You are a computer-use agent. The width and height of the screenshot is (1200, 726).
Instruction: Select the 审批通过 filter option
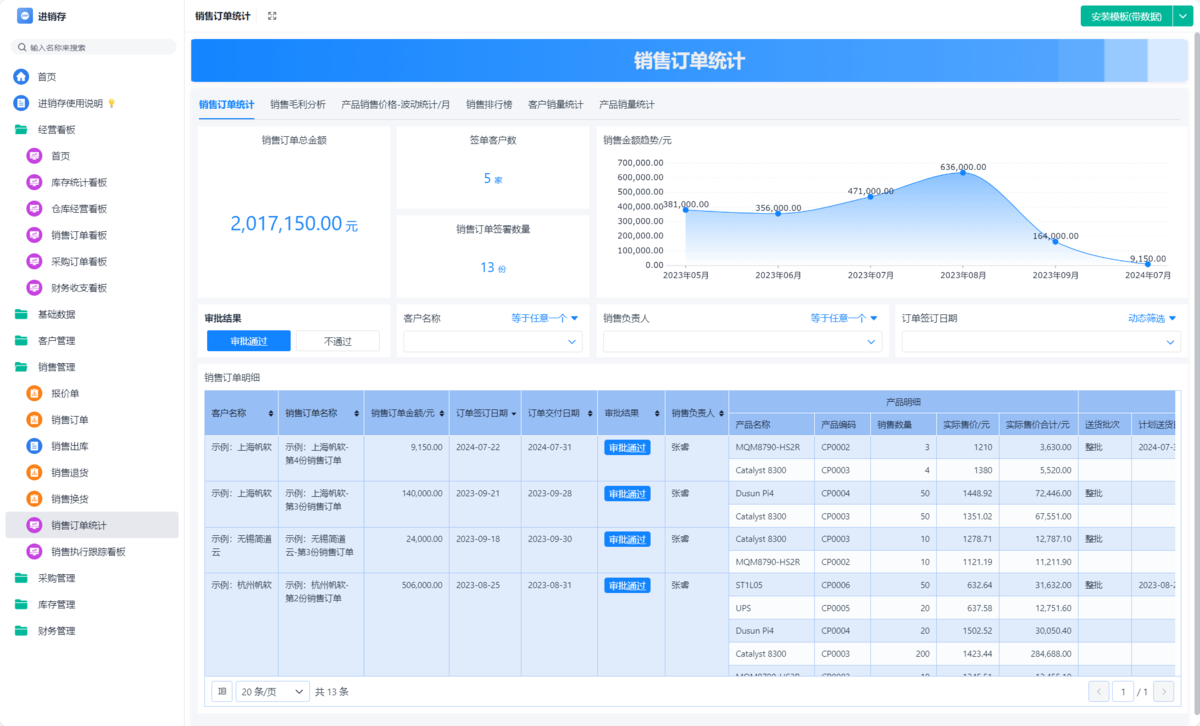248,341
